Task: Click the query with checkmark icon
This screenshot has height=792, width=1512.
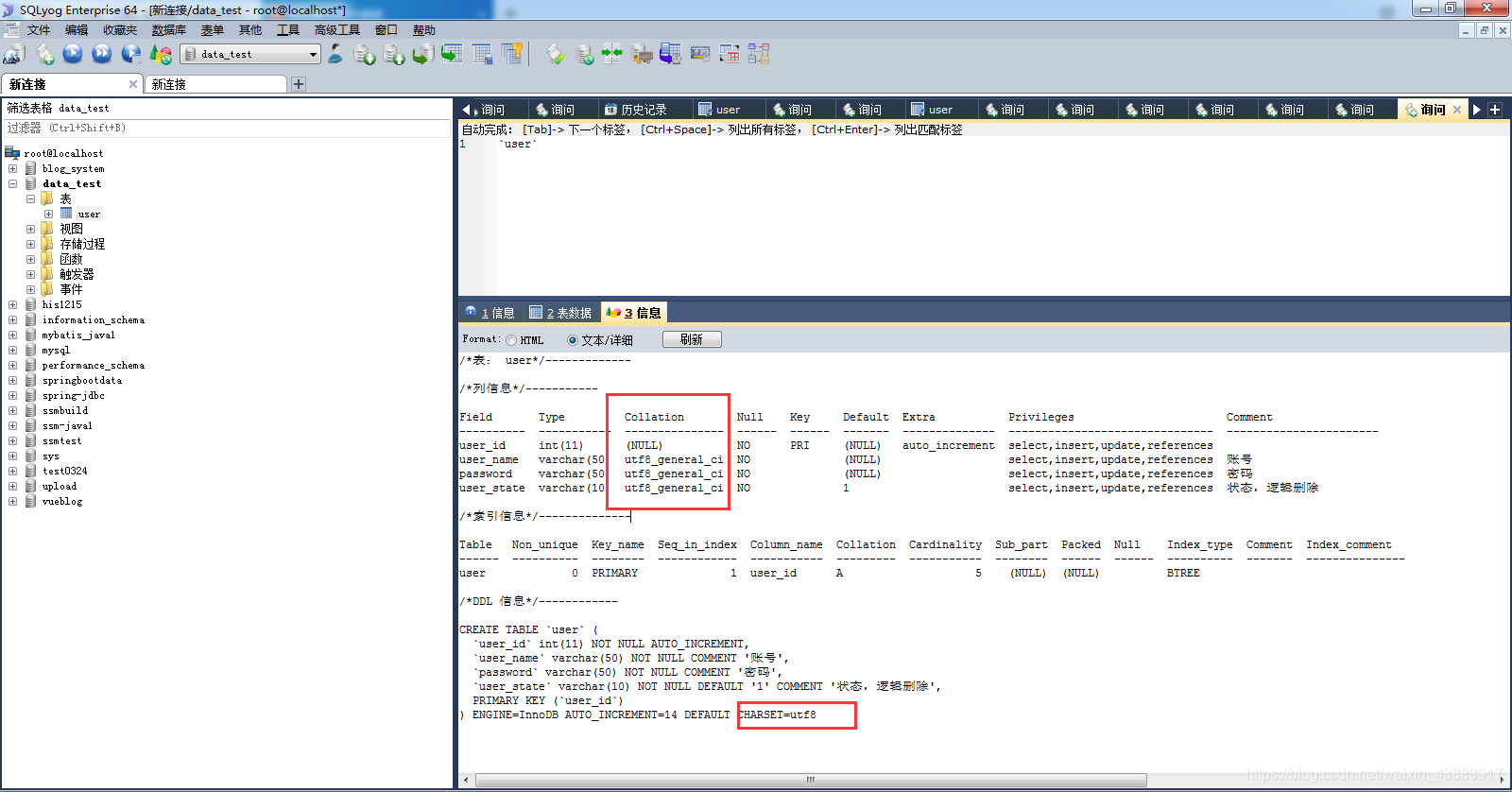Action: tap(556, 55)
